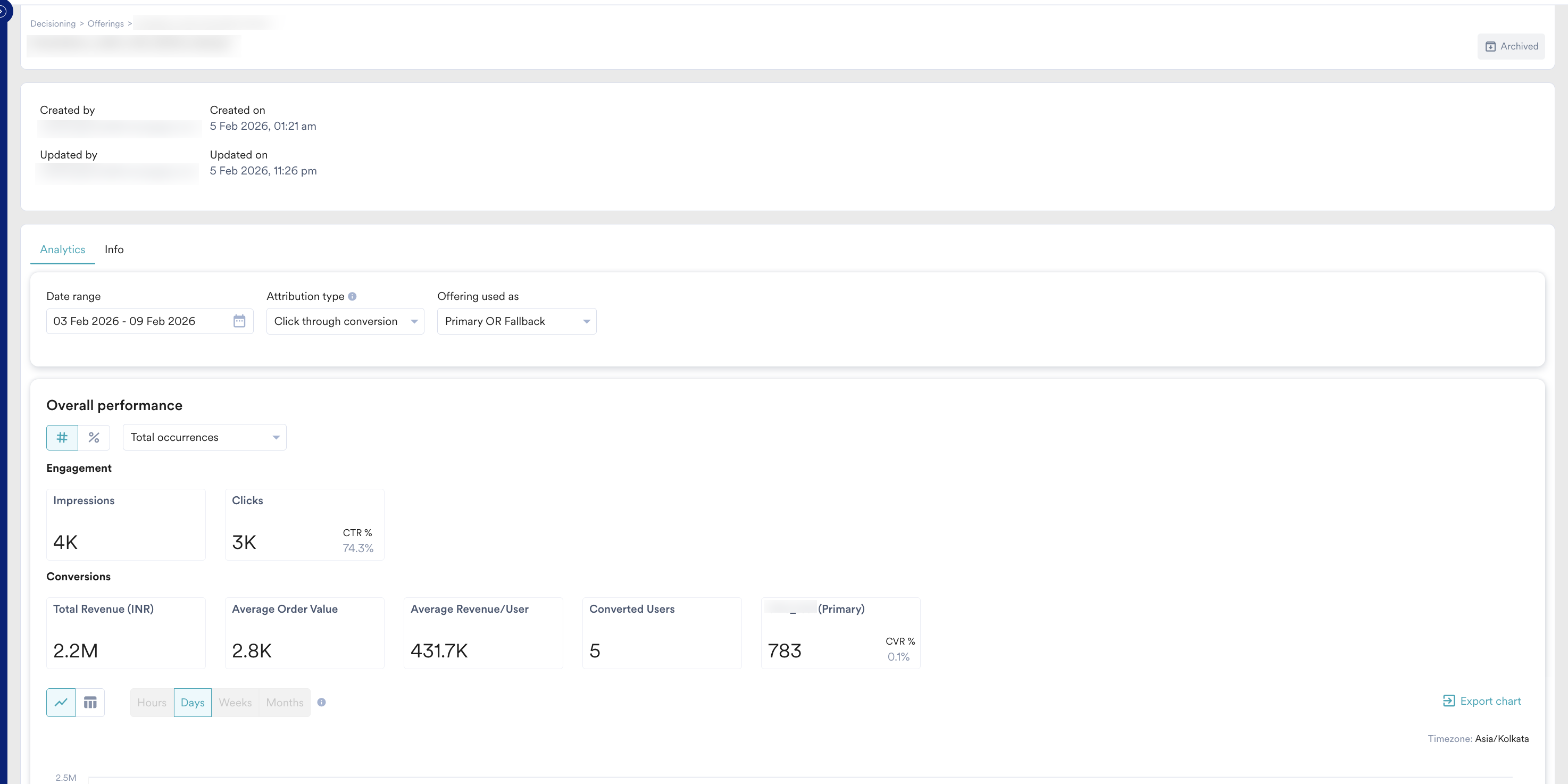Switch to the Info tab
The width and height of the screenshot is (1568, 784).
click(114, 249)
